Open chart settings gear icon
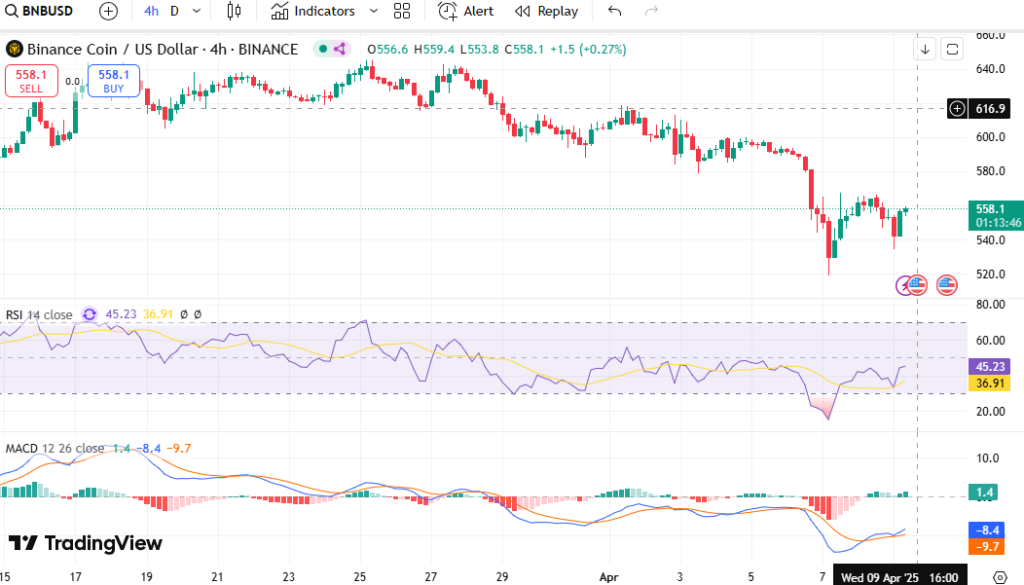This screenshot has height=585, width=1024. (x=1000, y=577)
